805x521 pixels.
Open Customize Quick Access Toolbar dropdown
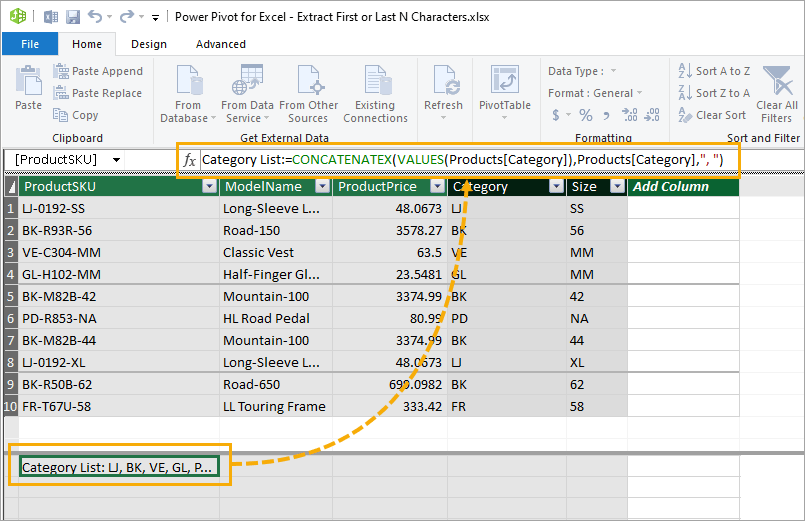pyautogui.click(x=155, y=18)
